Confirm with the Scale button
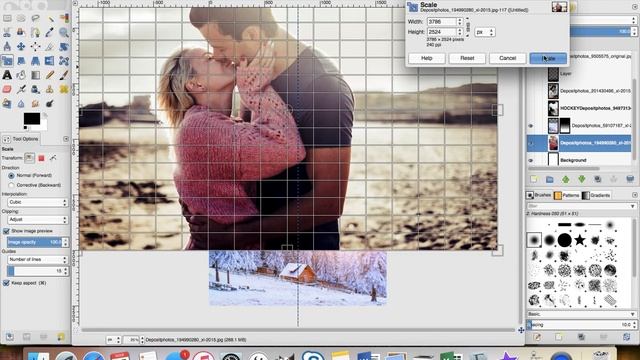The image size is (640, 360). click(x=548, y=58)
